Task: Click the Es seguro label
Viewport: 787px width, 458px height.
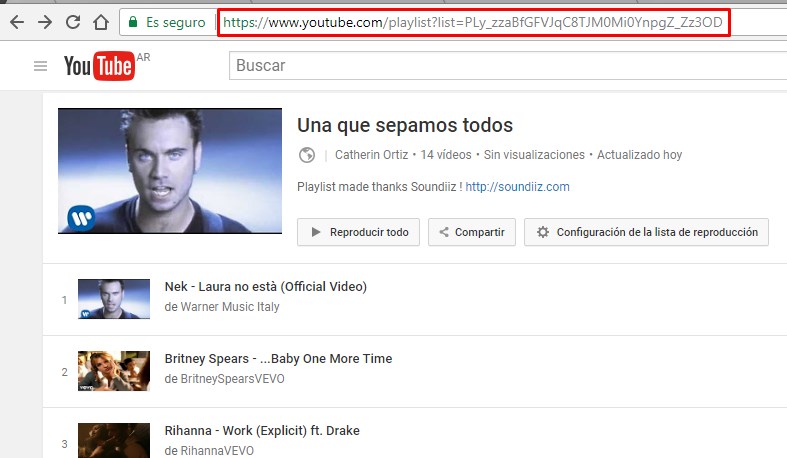Action: coord(176,23)
